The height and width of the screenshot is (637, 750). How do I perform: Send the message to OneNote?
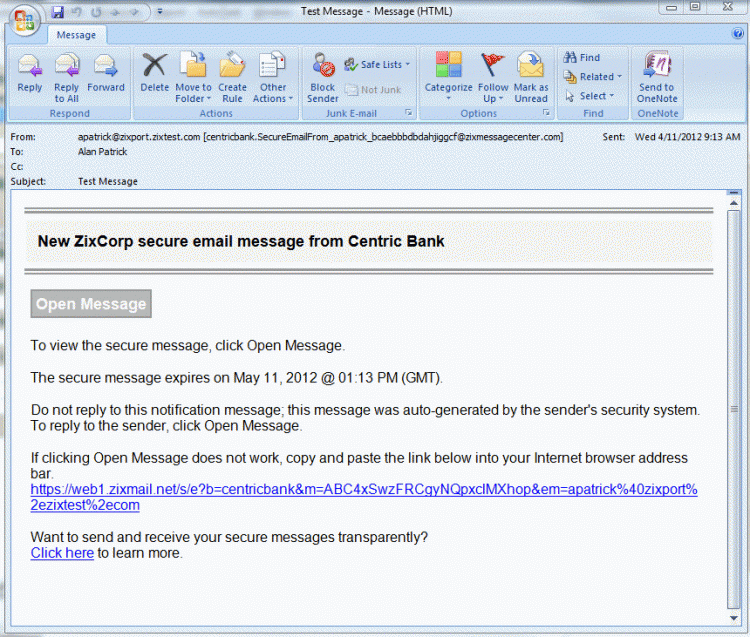click(657, 78)
